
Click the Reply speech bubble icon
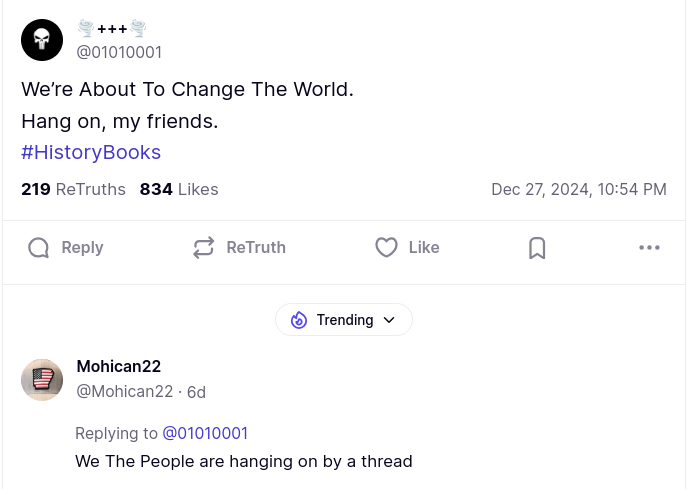click(39, 248)
